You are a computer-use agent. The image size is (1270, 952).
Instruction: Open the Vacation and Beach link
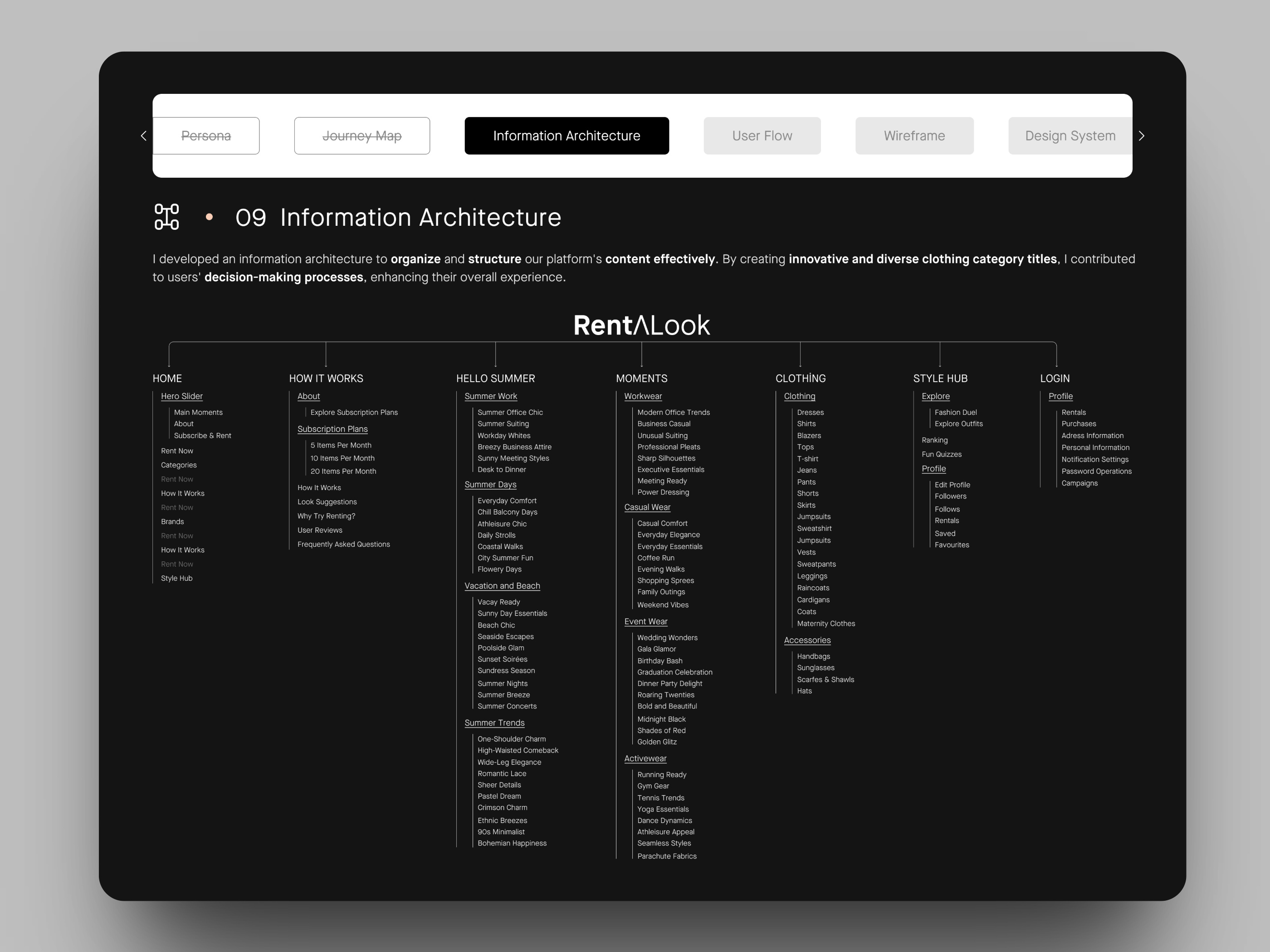click(x=503, y=586)
